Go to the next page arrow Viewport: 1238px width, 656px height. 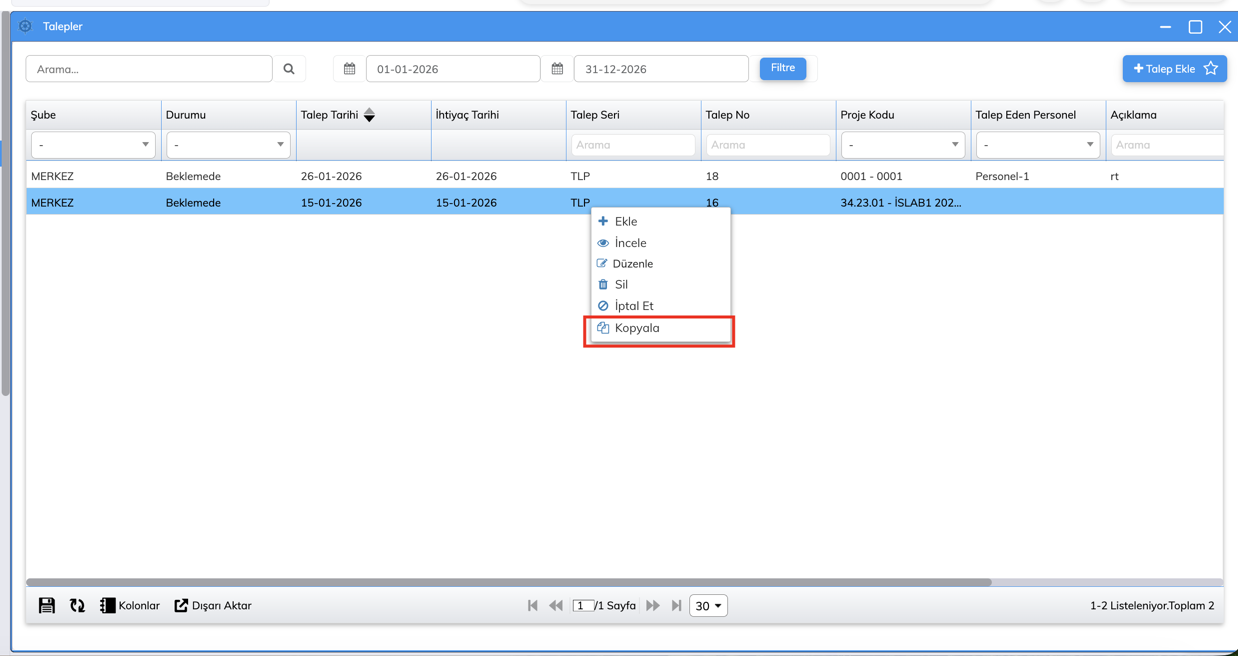click(x=653, y=605)
